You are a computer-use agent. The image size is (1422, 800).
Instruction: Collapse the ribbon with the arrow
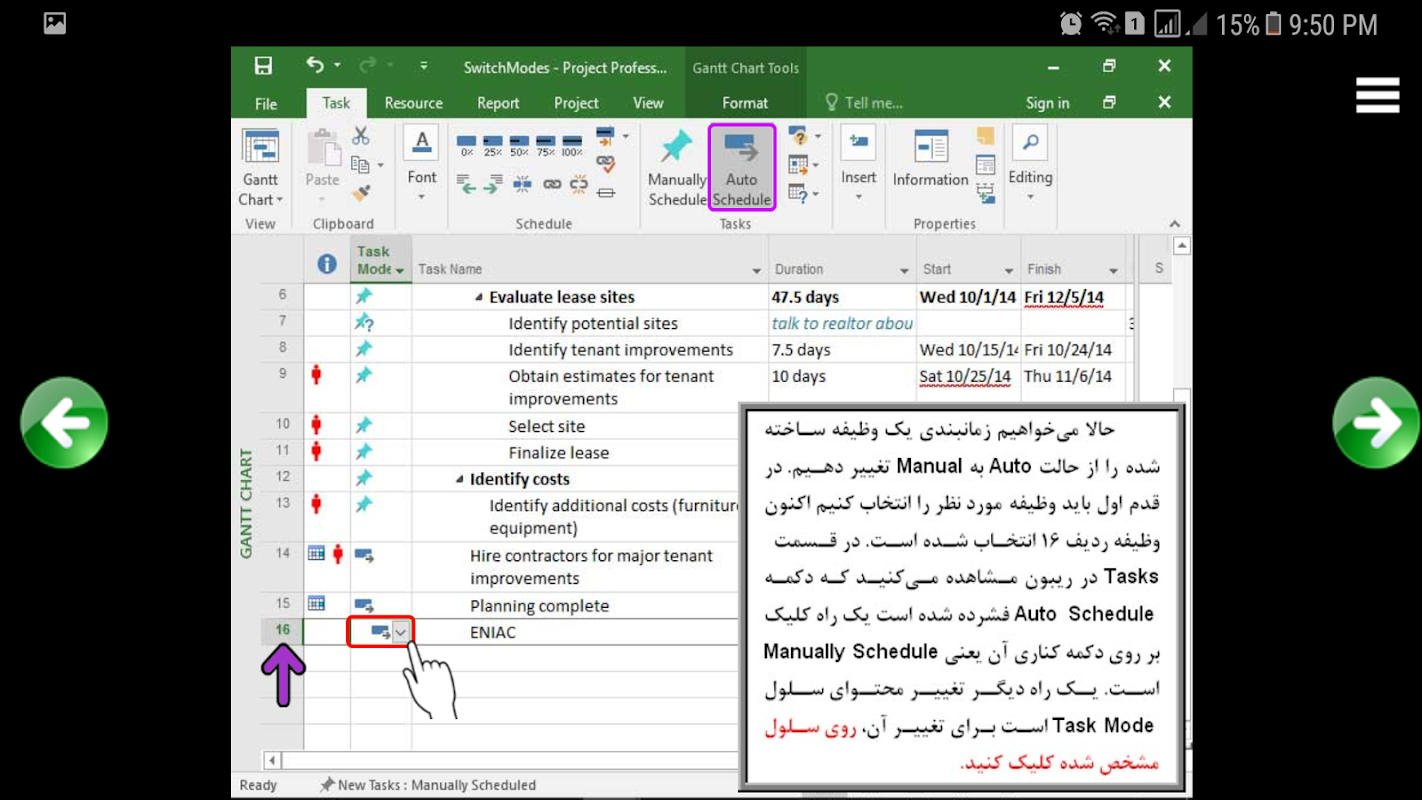coord(1174,224)
